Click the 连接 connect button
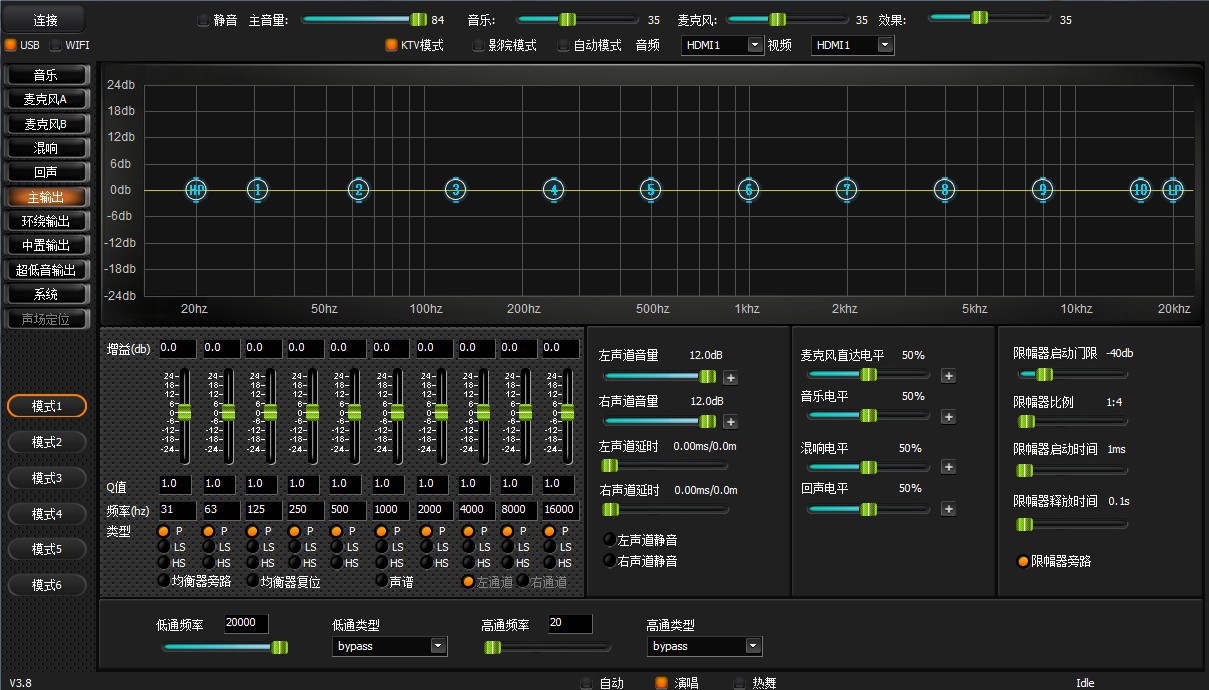The image size is (1209, 690). [x=46, y=19]
